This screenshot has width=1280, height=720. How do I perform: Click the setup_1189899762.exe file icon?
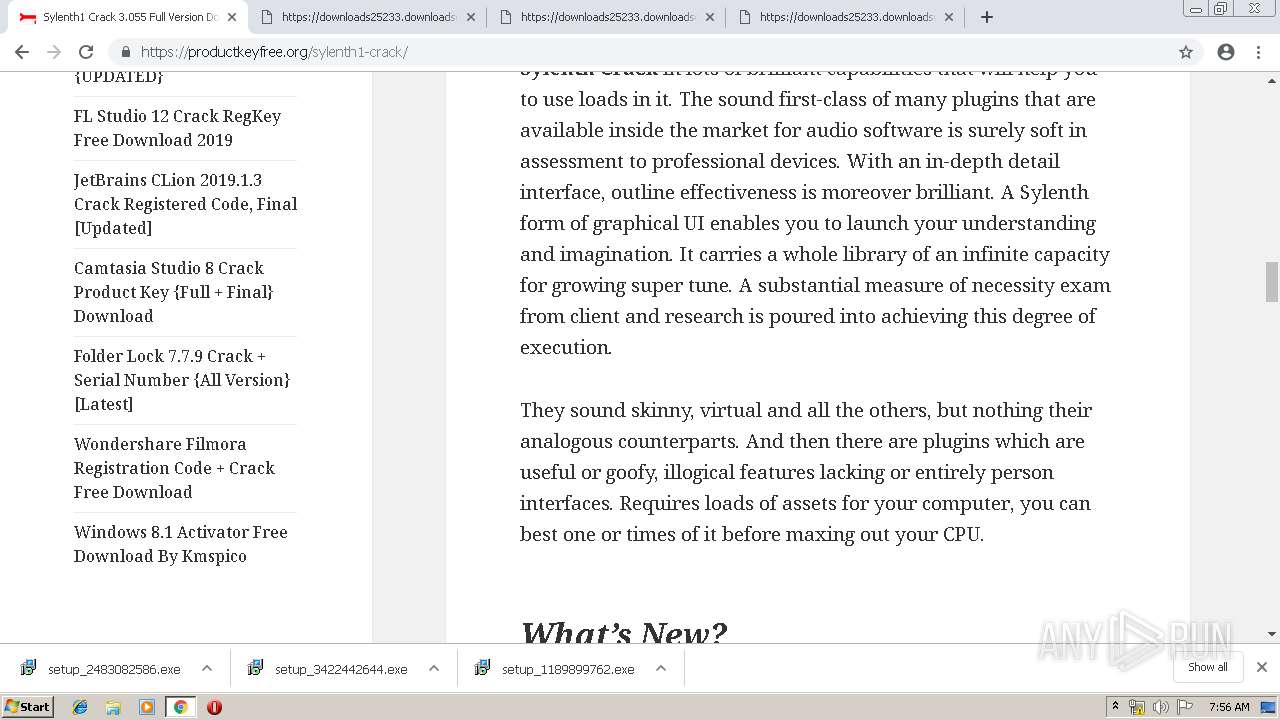[x=482, y=668]
